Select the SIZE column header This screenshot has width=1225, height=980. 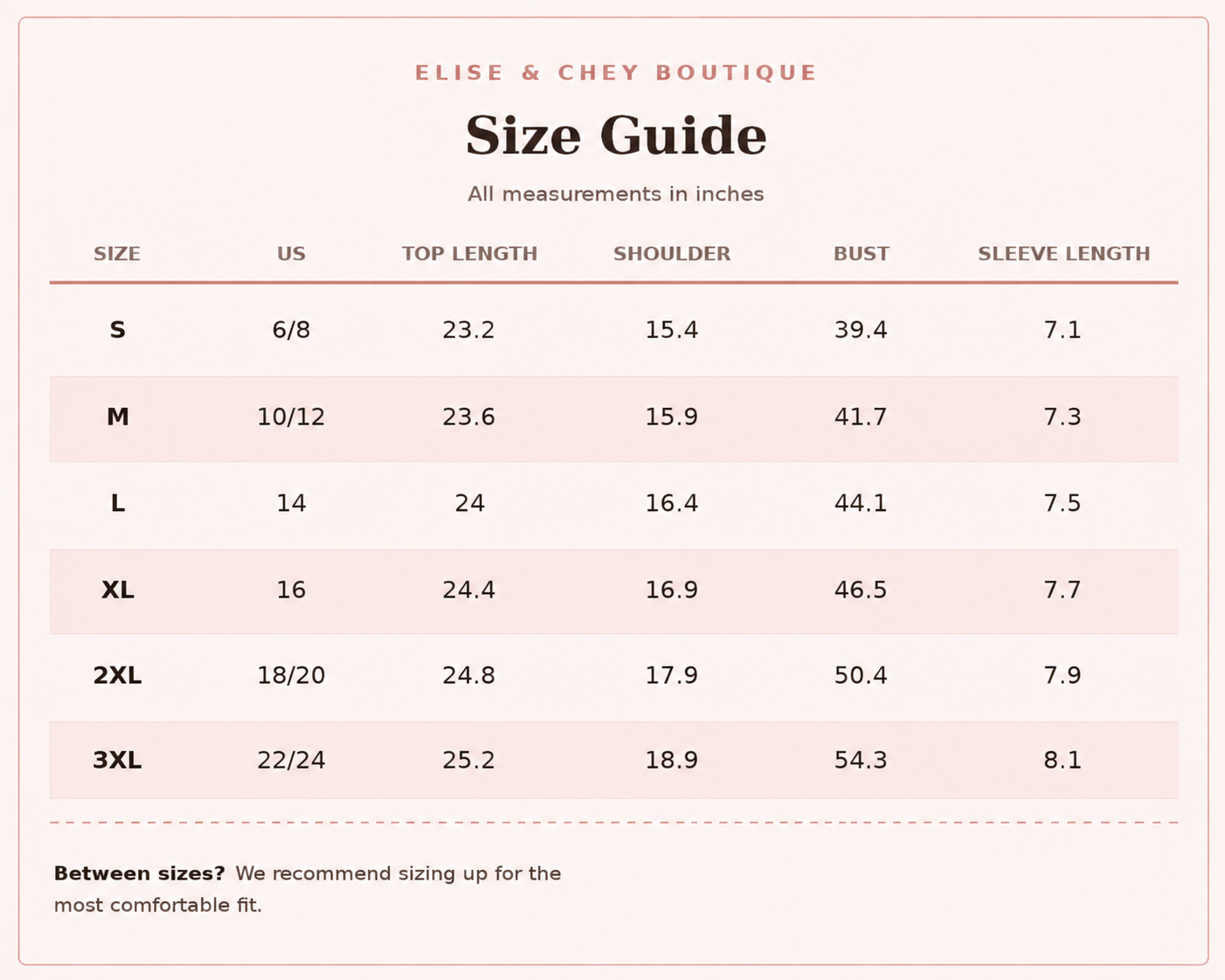click(117, 254)
